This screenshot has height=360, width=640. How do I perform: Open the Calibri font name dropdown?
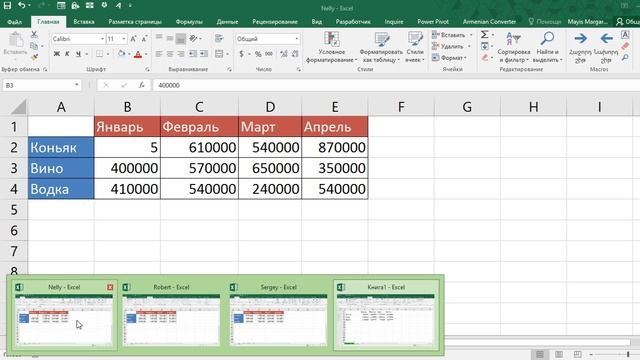(102, 39)
